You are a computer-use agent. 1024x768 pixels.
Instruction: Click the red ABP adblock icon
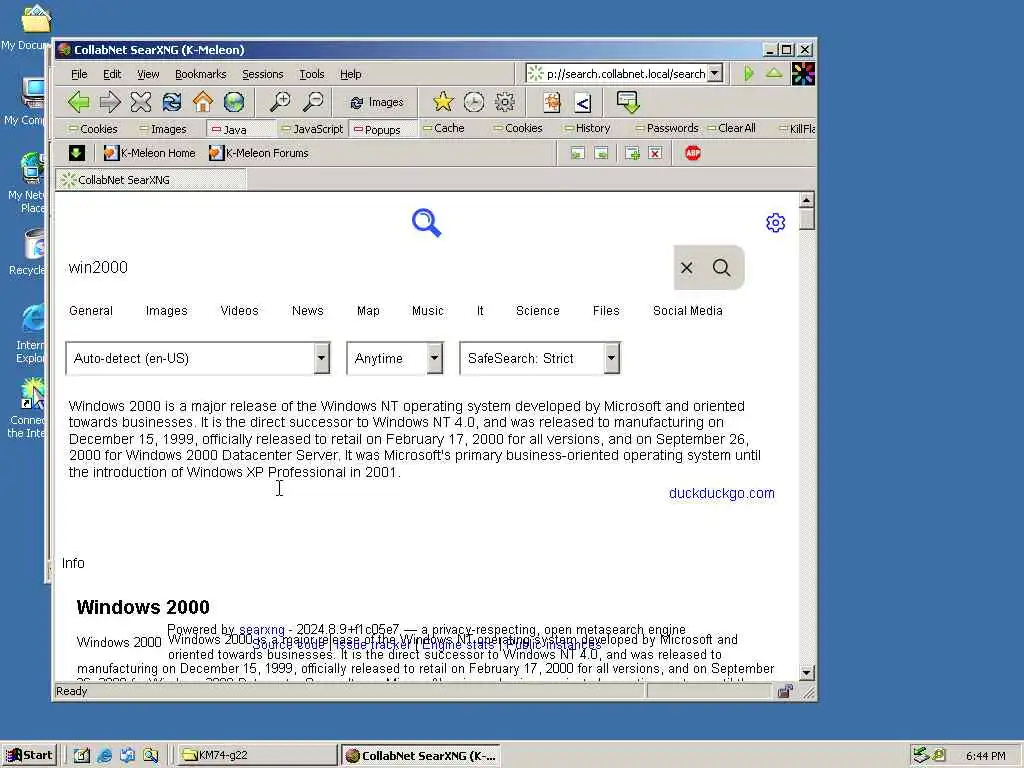tap(693, 153)
